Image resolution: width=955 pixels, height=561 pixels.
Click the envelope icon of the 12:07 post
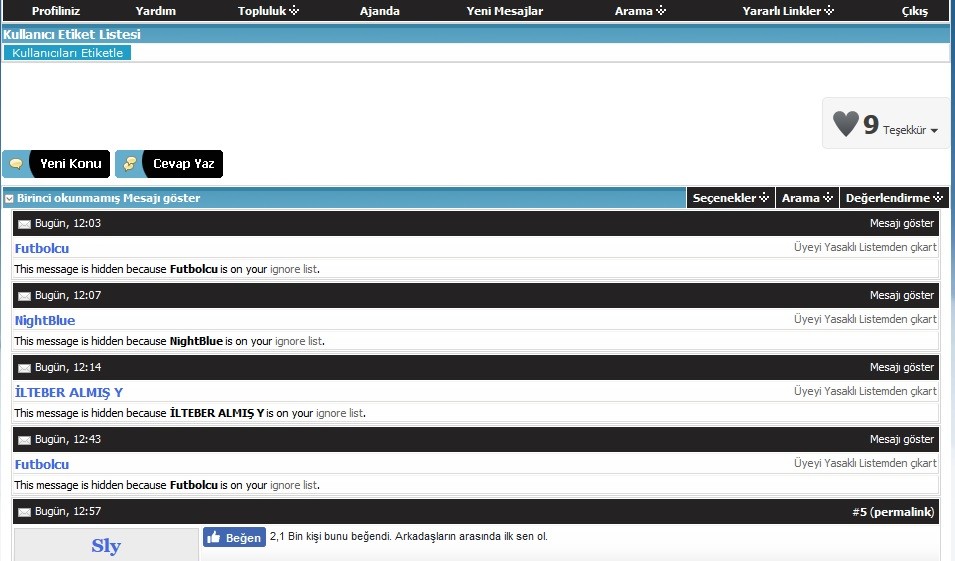click(x=24, y=296)
